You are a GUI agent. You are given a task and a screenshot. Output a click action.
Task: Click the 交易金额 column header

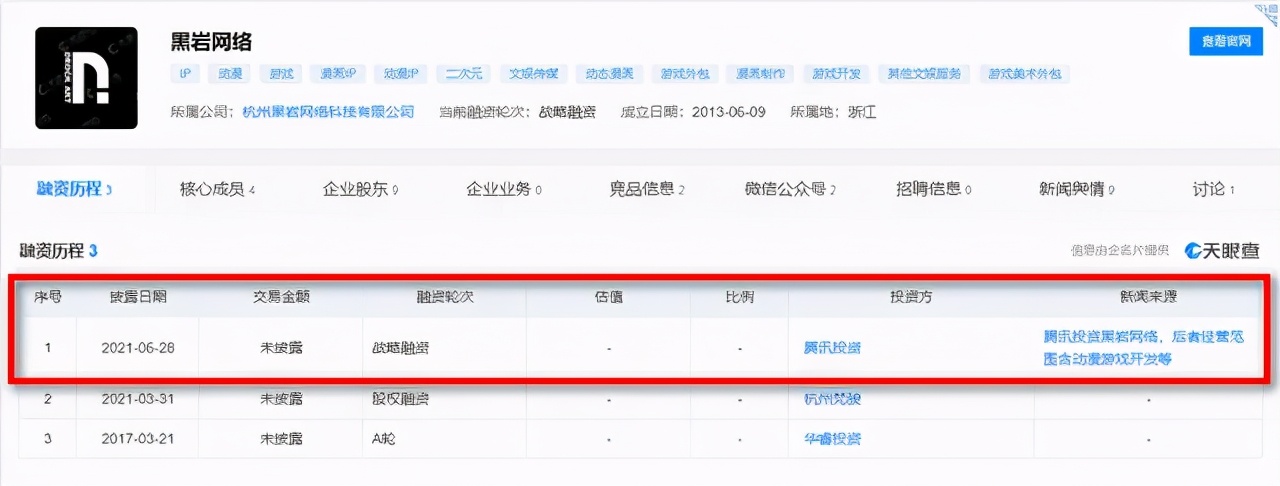(282, 297)
